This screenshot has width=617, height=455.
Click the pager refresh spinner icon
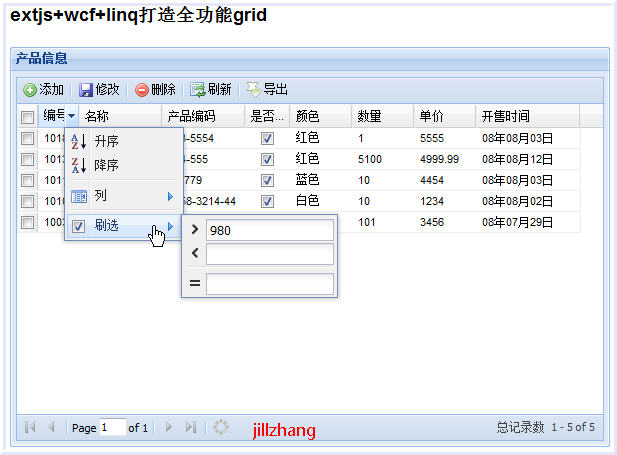tap(221, 427)
